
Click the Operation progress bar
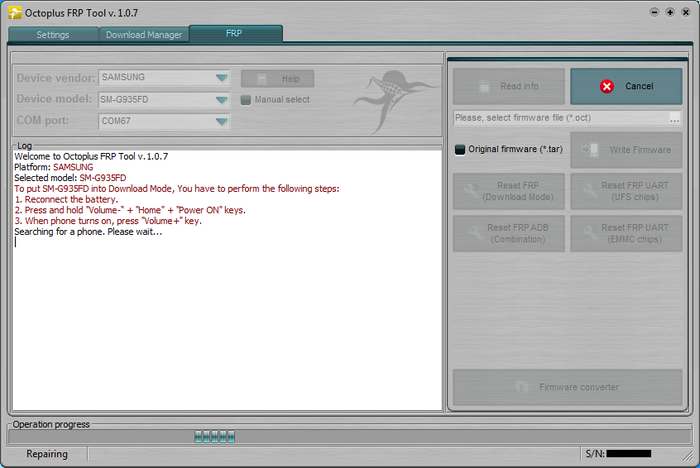[349, 437]
